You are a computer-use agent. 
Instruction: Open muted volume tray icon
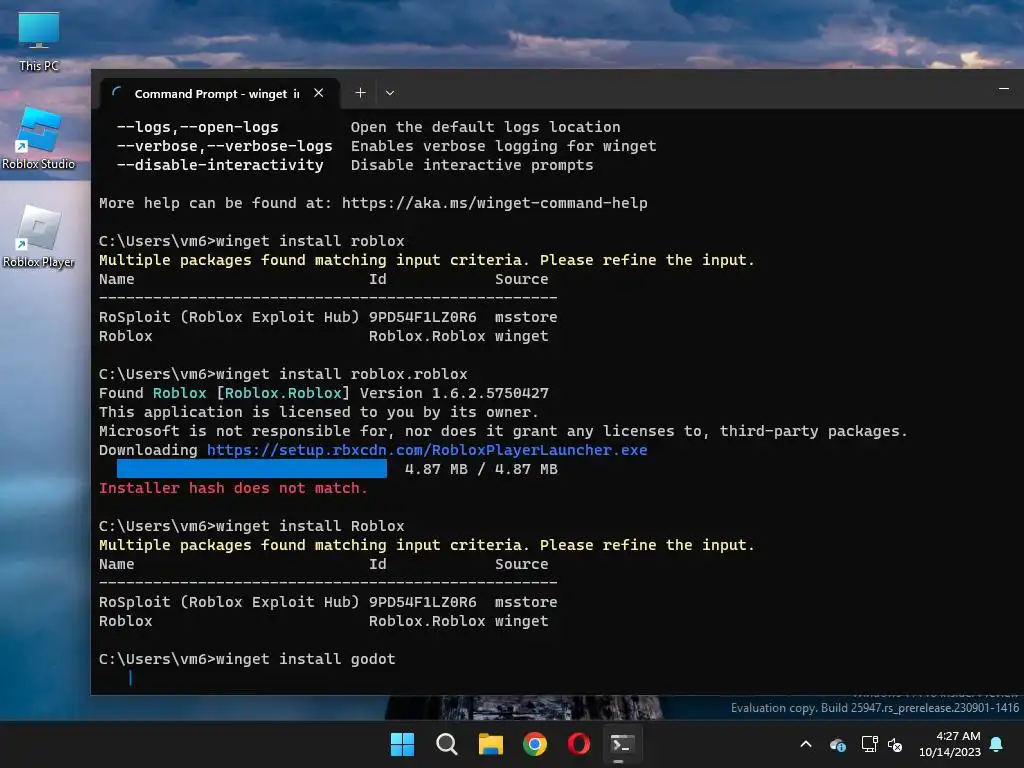point(895,744)
